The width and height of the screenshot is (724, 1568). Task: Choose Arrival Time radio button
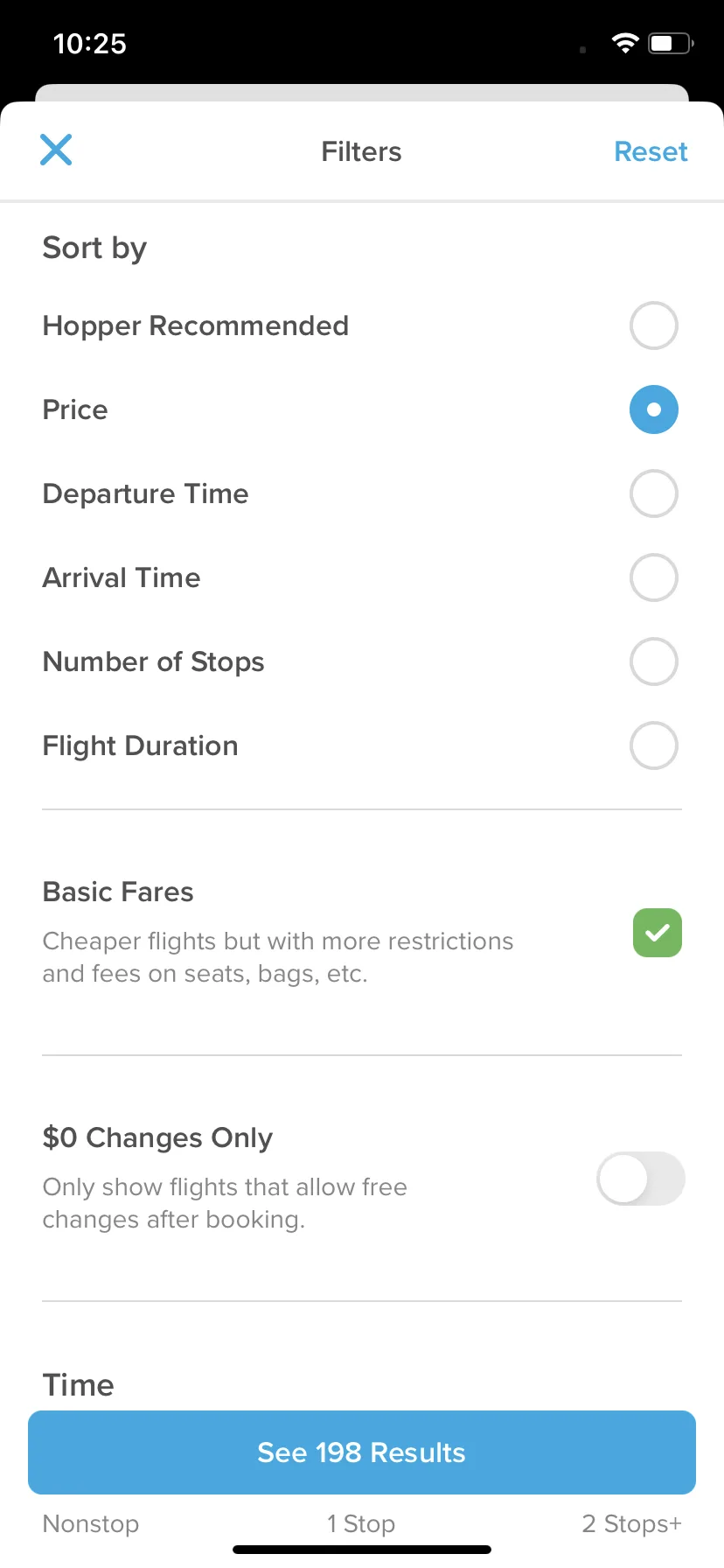point(653,577)
